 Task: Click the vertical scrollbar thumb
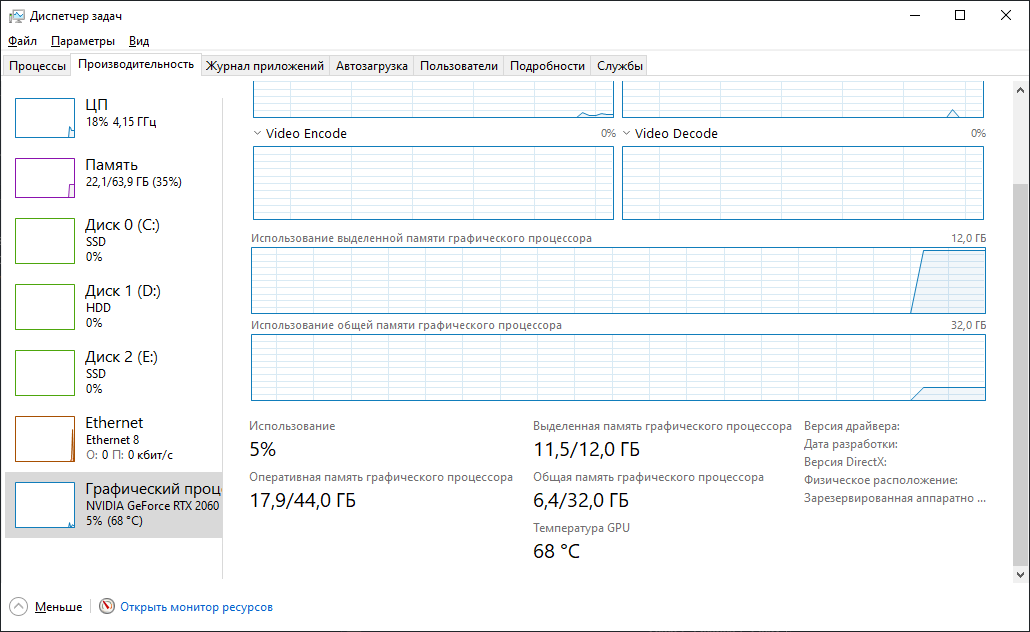[x=1020, y=374]
